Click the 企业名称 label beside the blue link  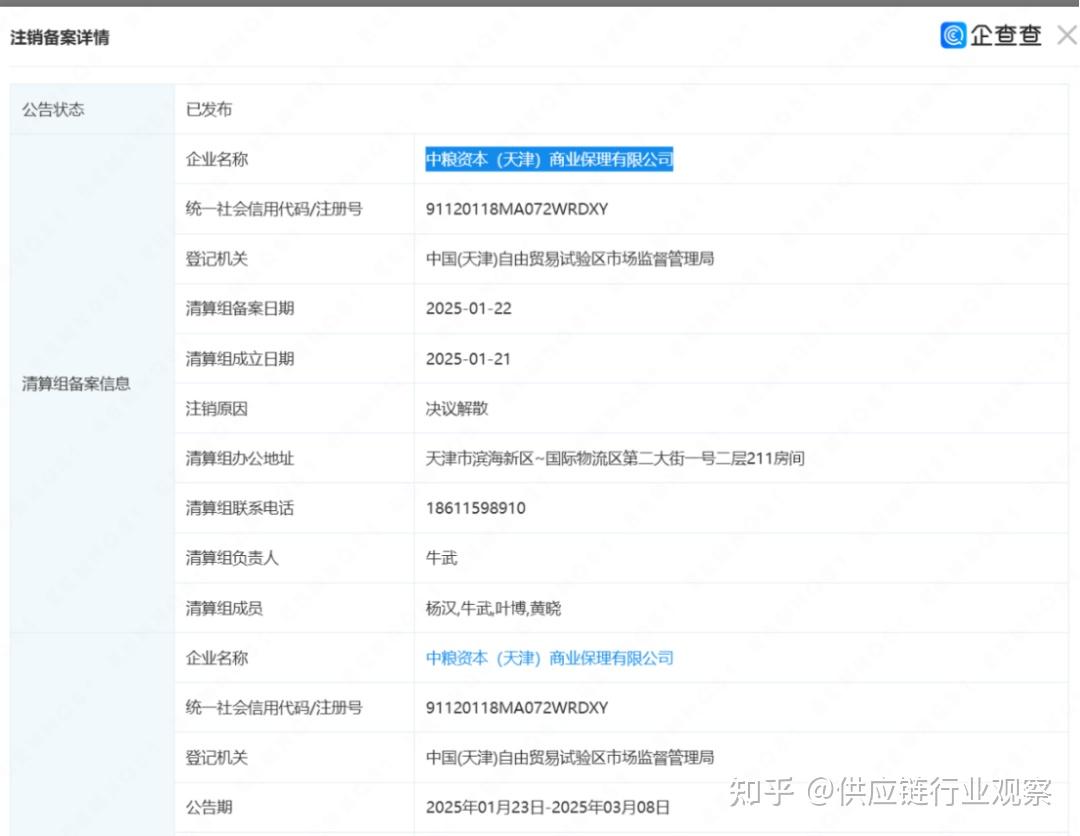pyautogui.click(x=216, y=658)
